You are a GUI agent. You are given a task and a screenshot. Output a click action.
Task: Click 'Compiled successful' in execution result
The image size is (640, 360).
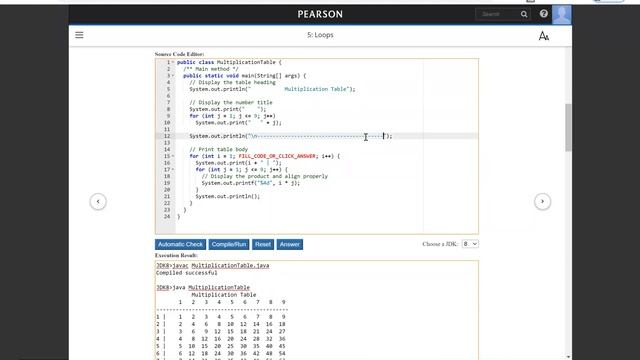[x=187, y=273]
